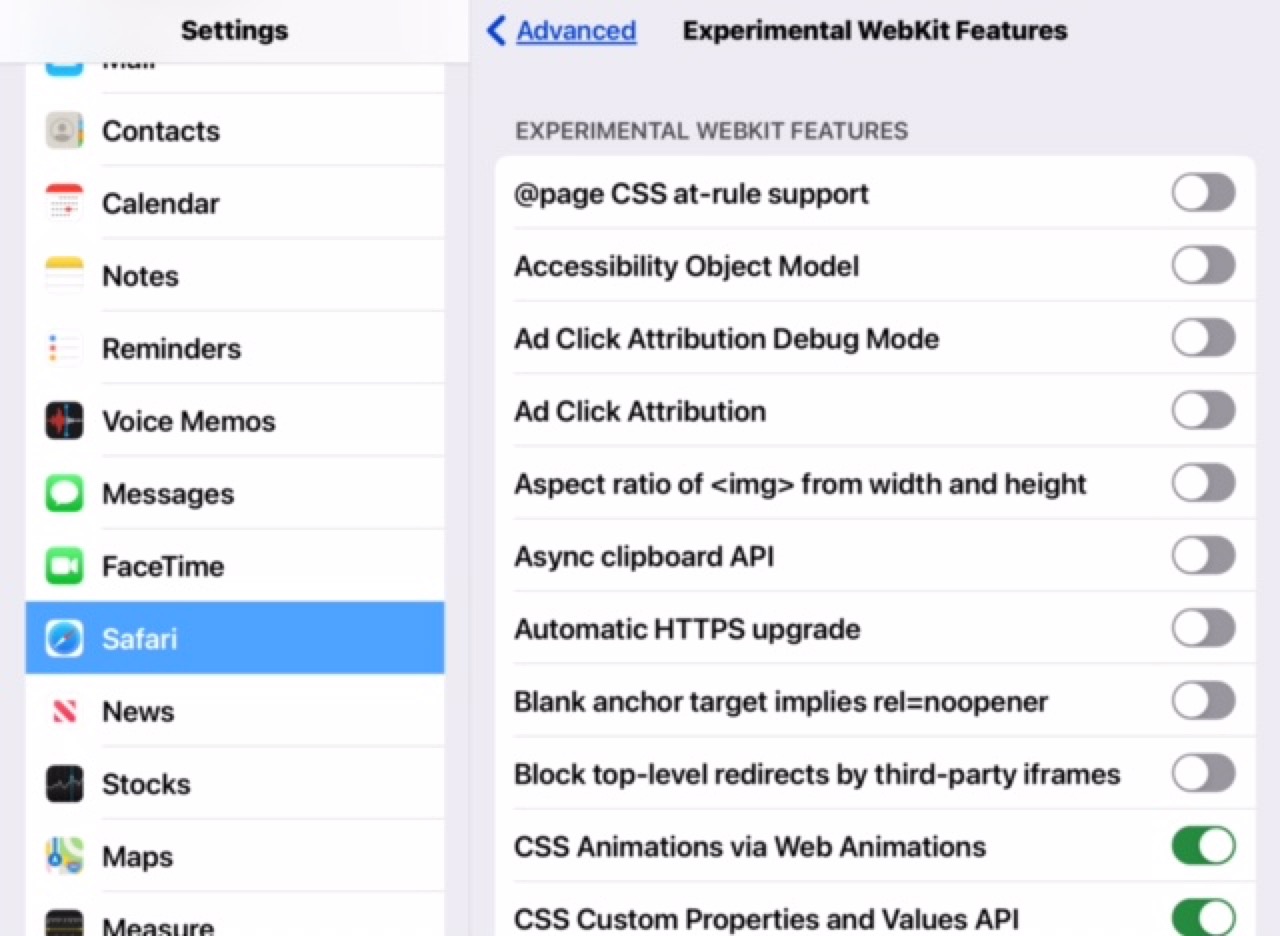This screenshot has width=1280, height=936.
Task: Open the Stocks chart icon
Action: click(x=64, y=784)
